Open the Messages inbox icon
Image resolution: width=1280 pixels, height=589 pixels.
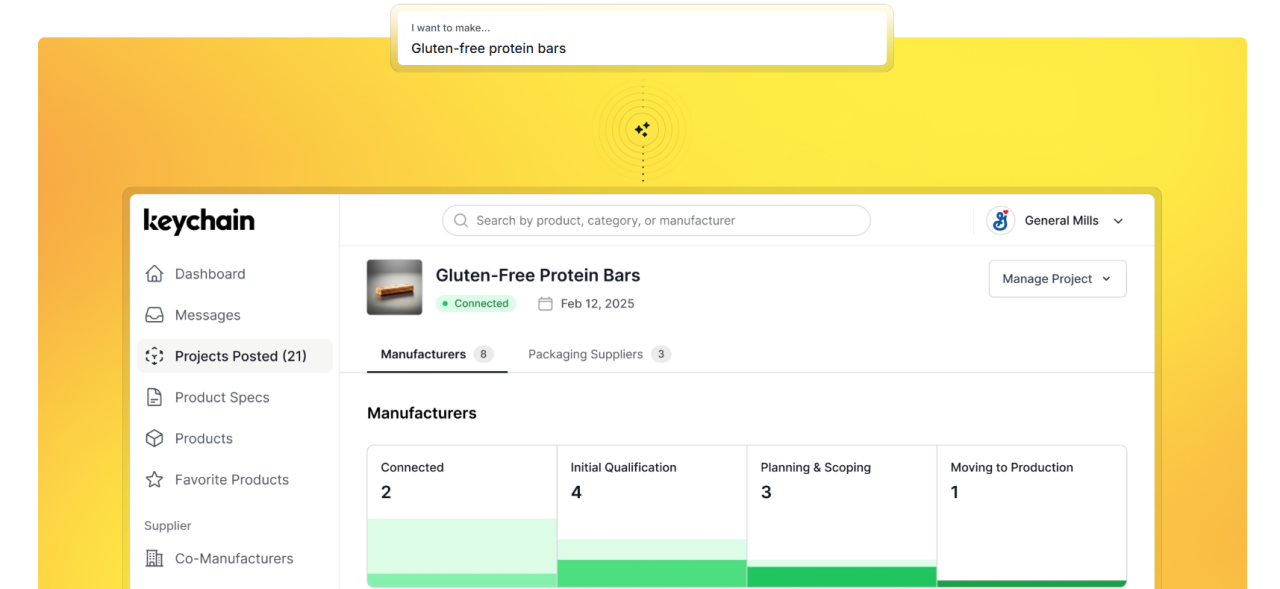tap(154, 315)
